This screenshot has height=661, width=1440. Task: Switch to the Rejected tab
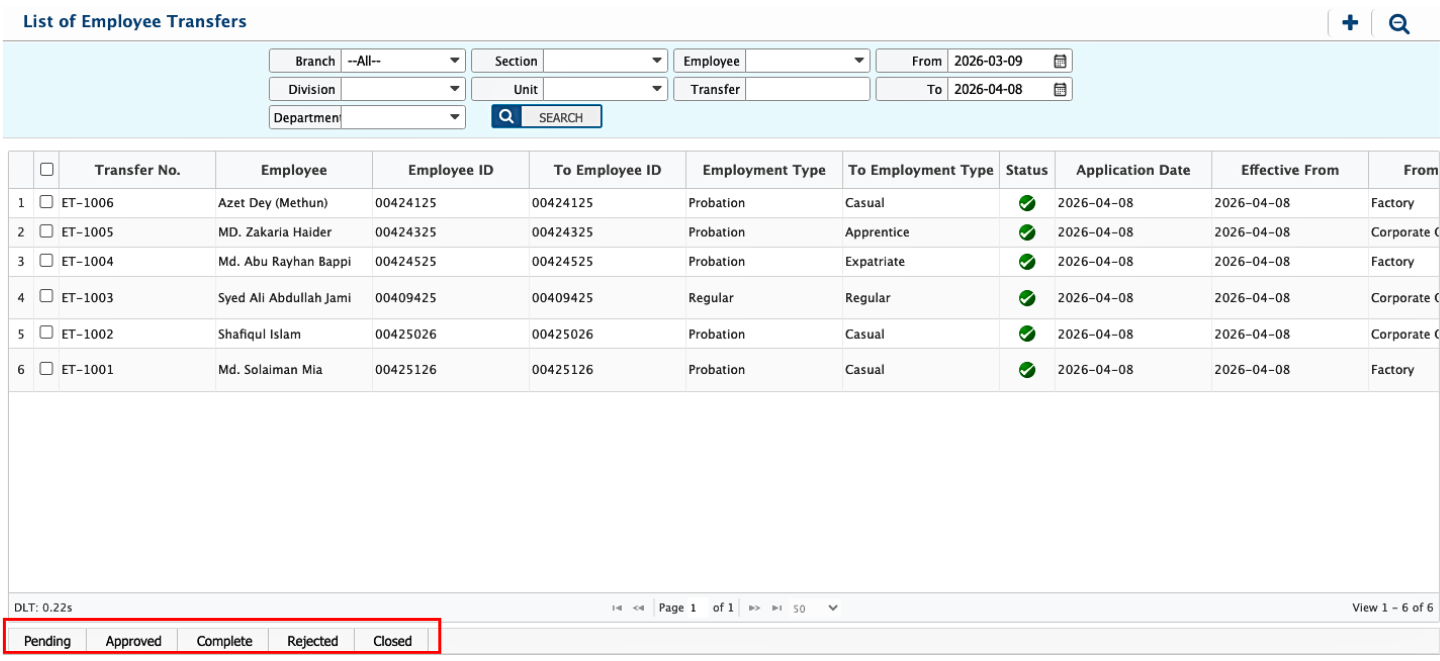coord(312,641)
